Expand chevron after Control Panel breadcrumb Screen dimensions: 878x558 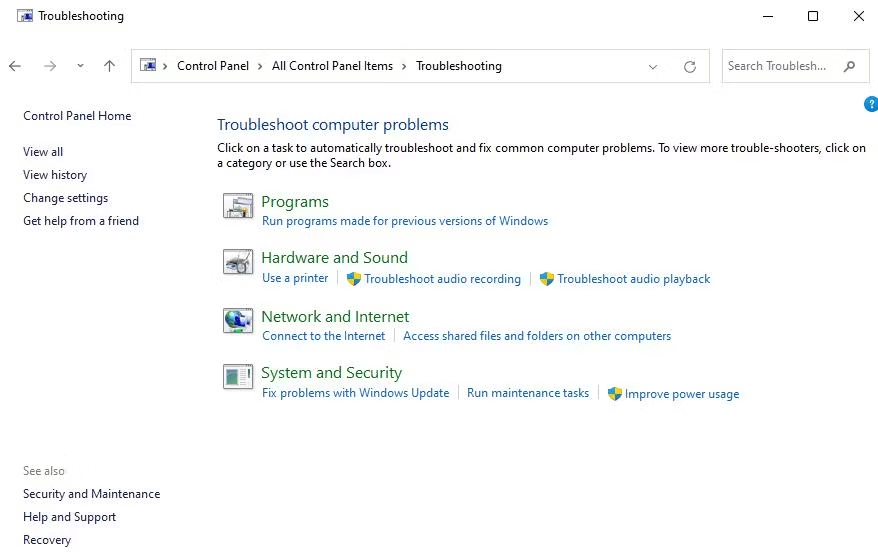pos(261,66)
